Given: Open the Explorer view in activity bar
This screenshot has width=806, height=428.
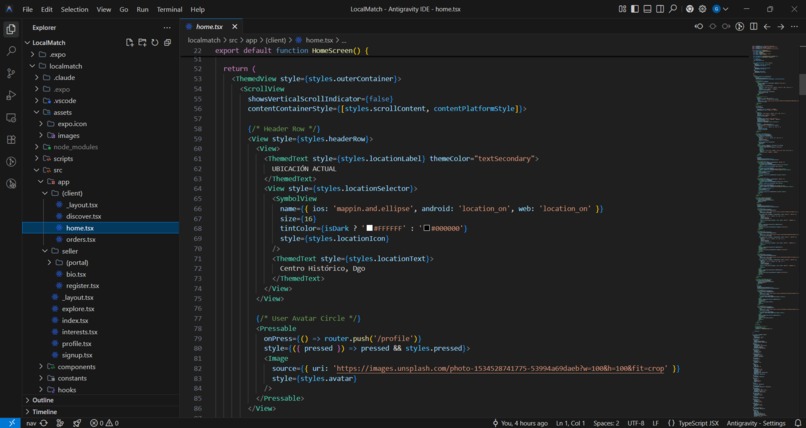Looking at the screenshot, I should [x=10, y=29].
